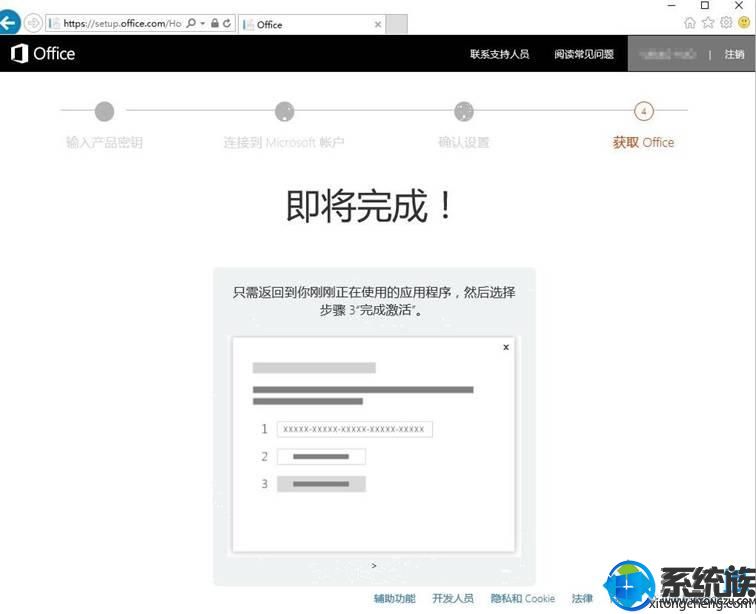756x614 pixels.
Task: Open the address bar dropdown arrow
Action: (202, 23)
